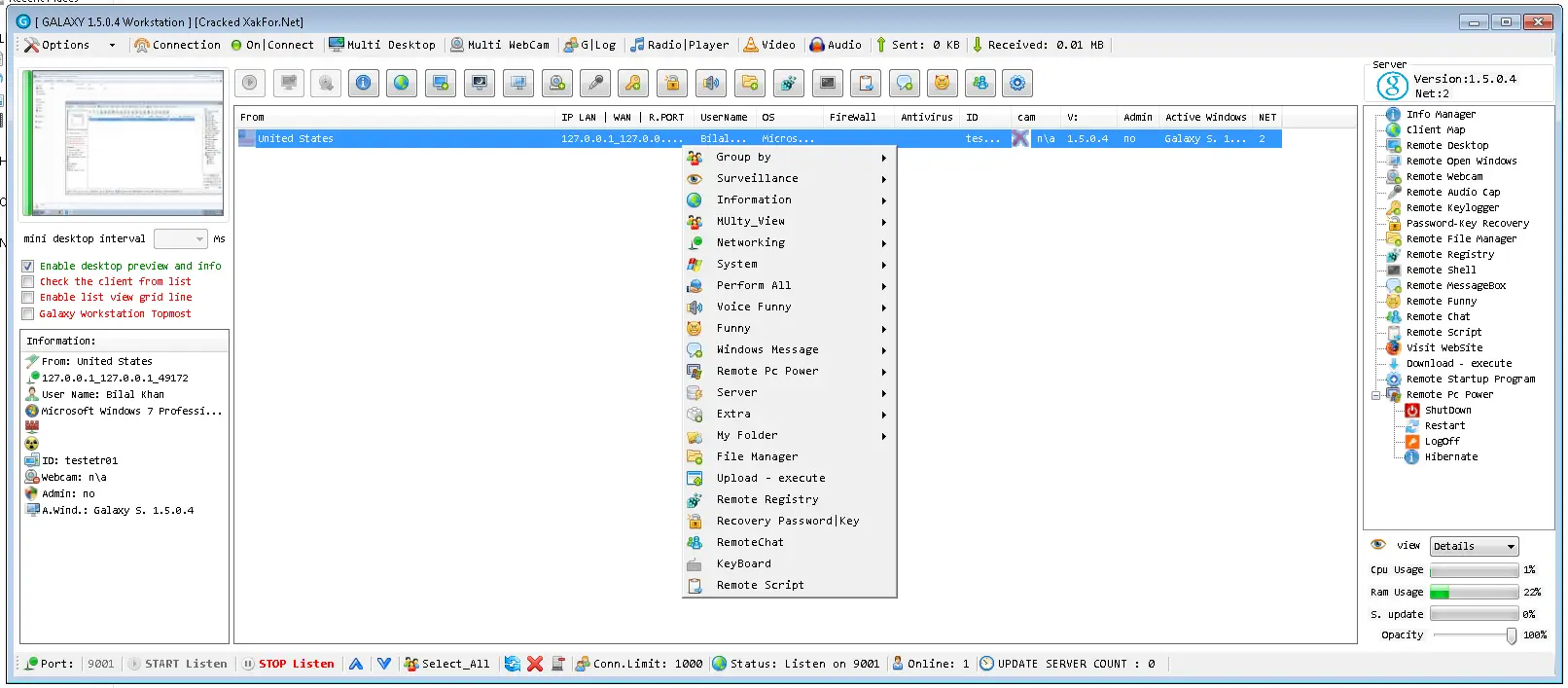Image resolution: width=1568 pixels, height=688 pixels.
Task: Click the globe icon in the toolbar
Action: coord(401,84)
